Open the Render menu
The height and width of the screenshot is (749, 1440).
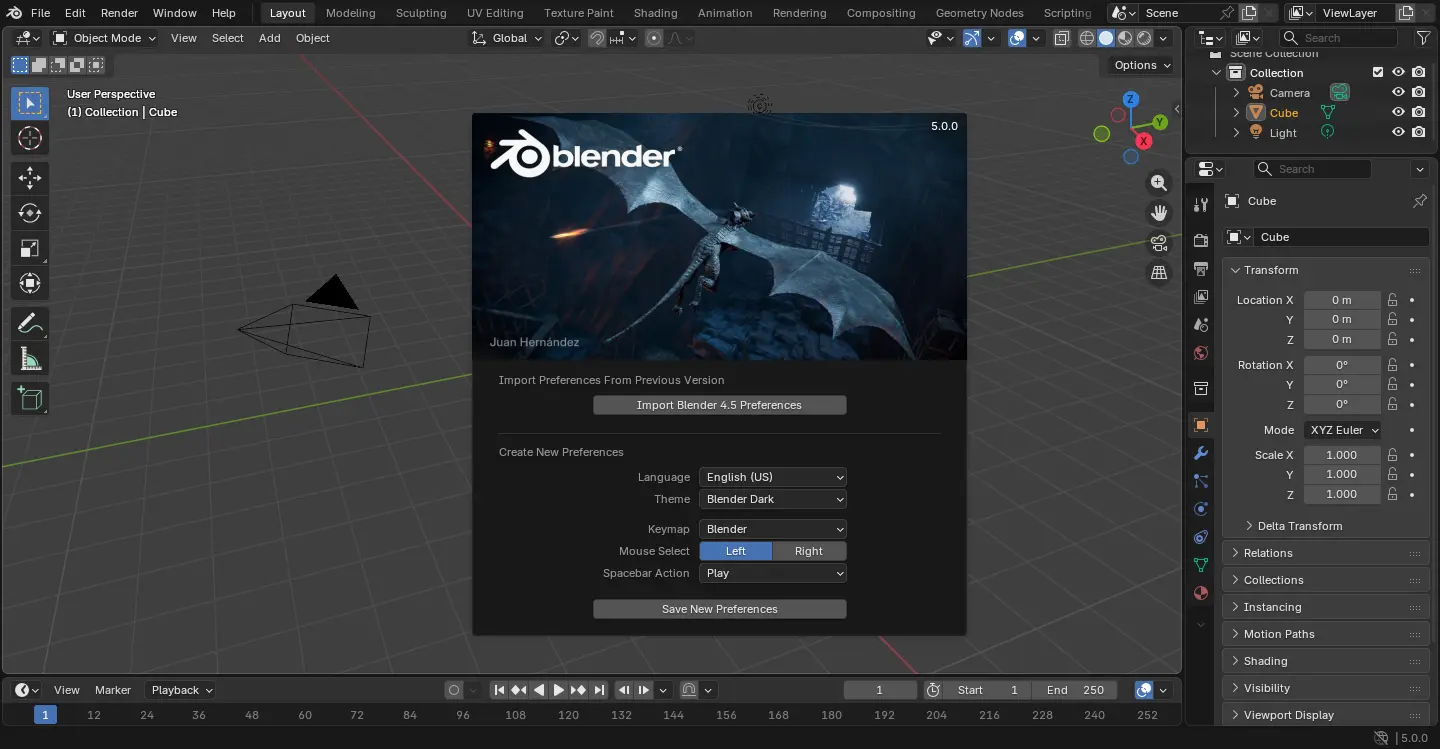(119, 13)
